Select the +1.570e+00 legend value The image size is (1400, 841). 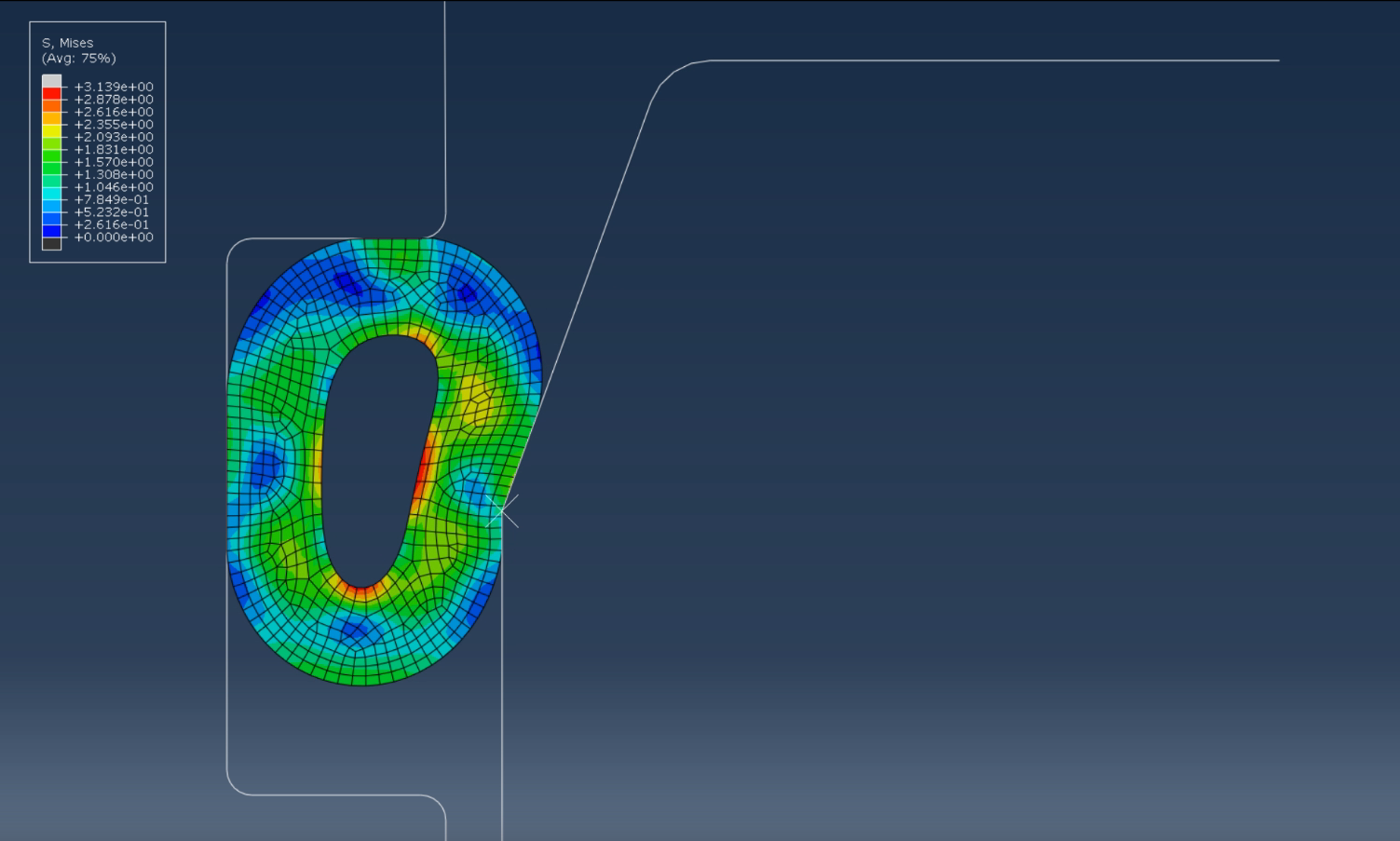pyautogui.click(x=114, y=162)
